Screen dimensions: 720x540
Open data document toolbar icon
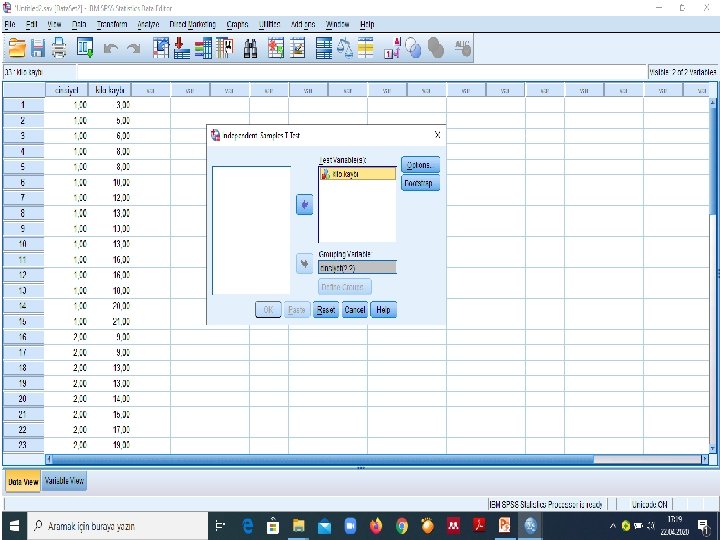point(17,48)
